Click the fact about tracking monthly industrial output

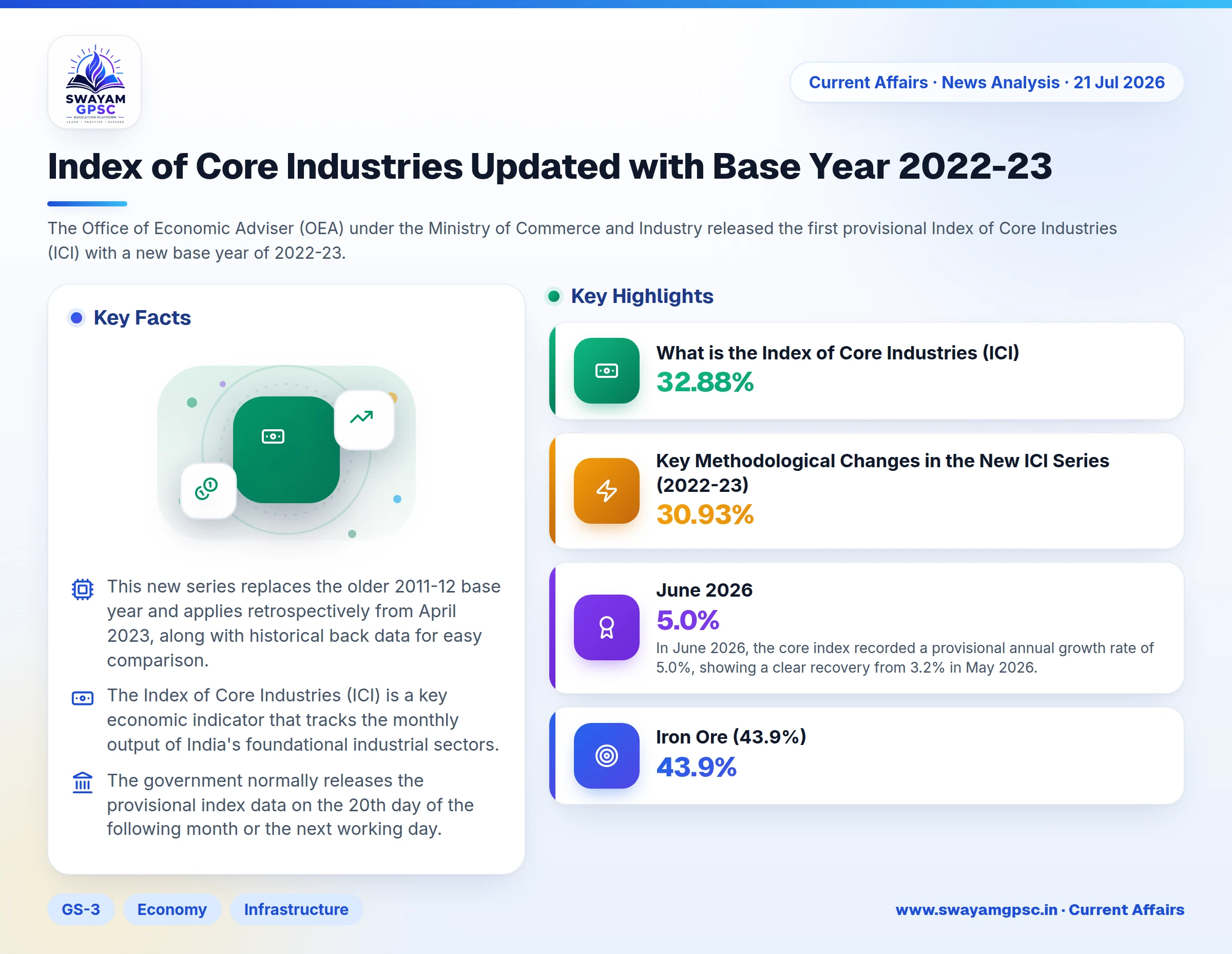coord(303,719)
